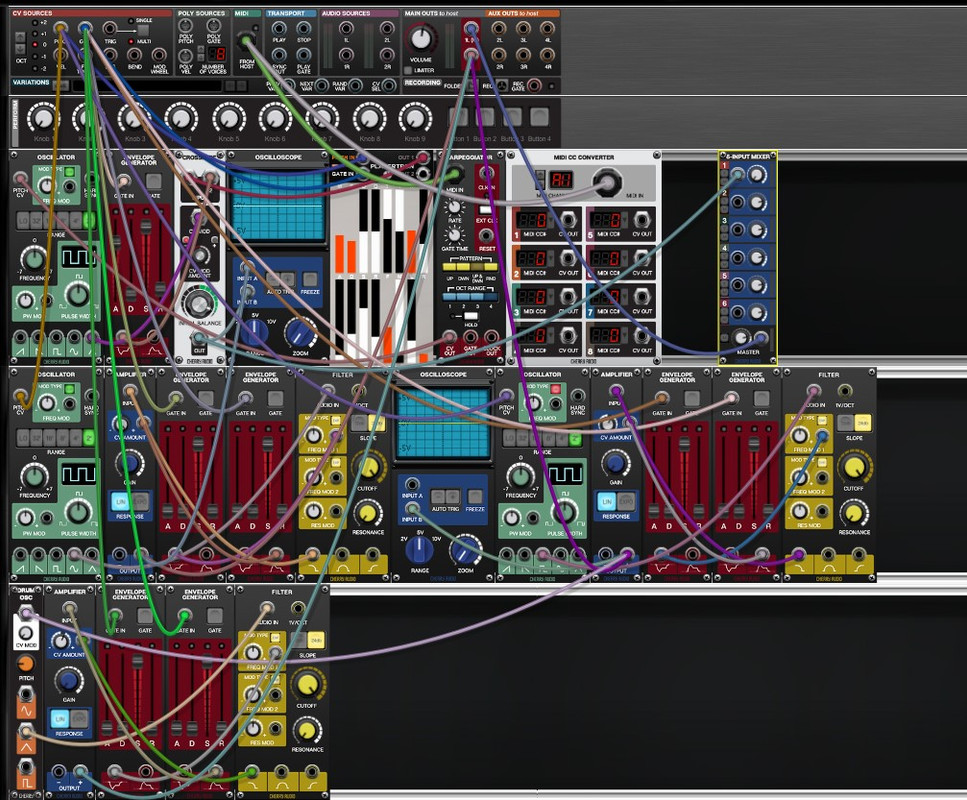Click the Transport PLAY jack

point(279,28)
